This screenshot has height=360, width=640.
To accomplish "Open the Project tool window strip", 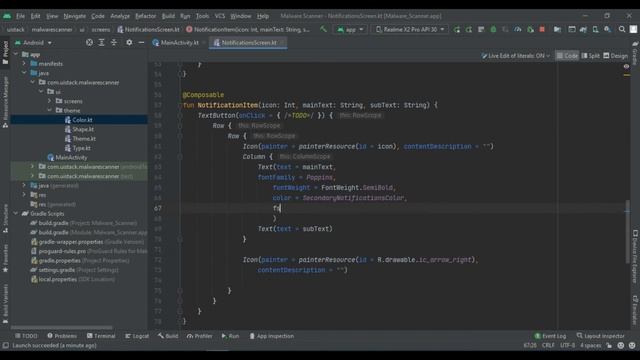I will (5, 52).
